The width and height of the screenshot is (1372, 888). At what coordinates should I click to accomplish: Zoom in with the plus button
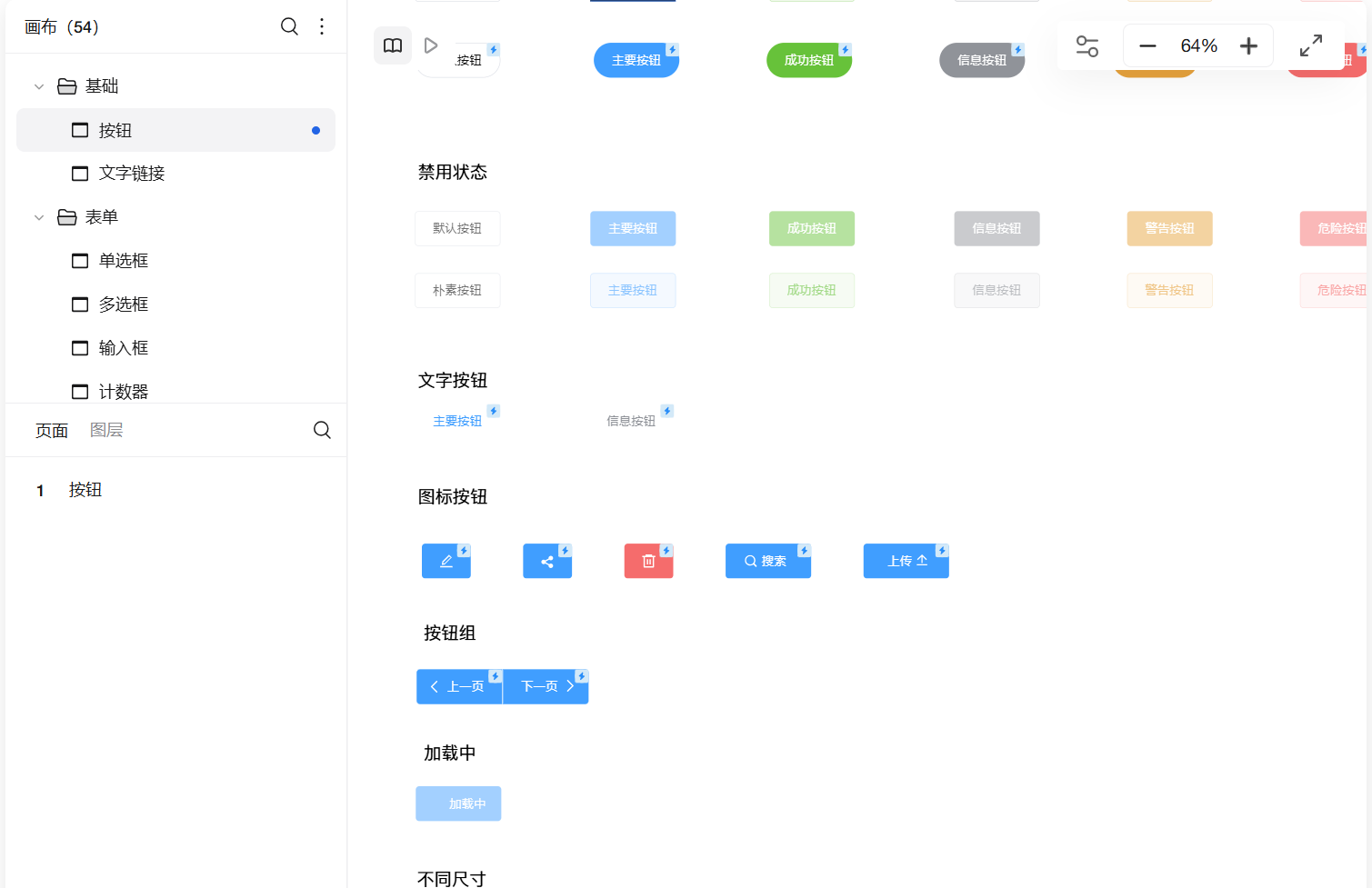[x=1249, y=45]
